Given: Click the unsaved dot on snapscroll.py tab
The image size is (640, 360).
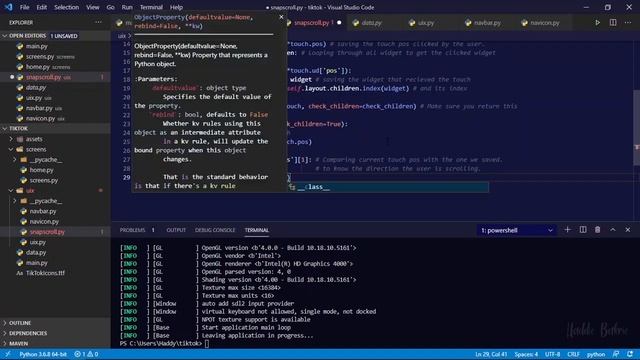Looking at the screenshot, I should 339,23.
